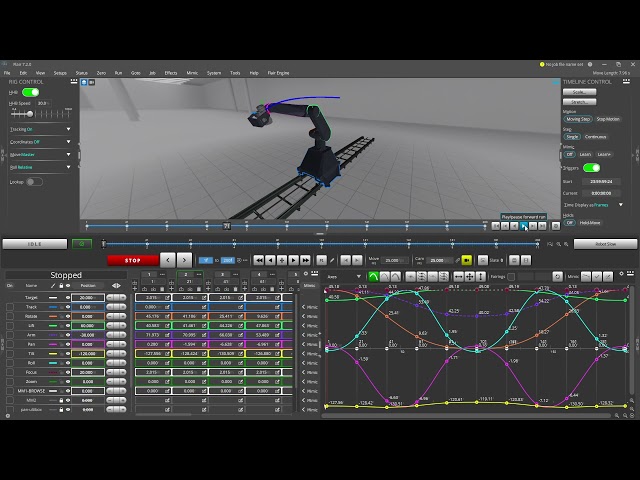The height and width of the screenshot is (480, 640).
Task: Click the camera view icon in 3D viewport
Action: (91, 82)
